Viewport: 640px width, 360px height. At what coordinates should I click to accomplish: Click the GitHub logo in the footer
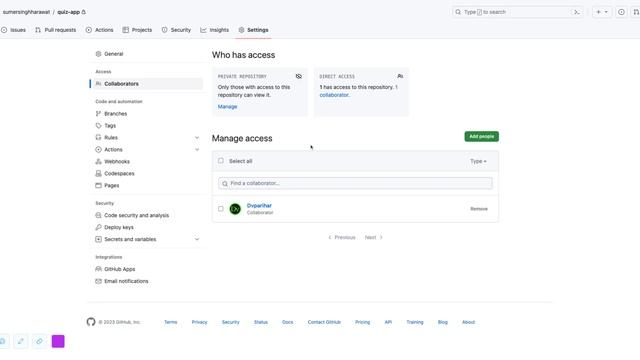click(91, 322)
